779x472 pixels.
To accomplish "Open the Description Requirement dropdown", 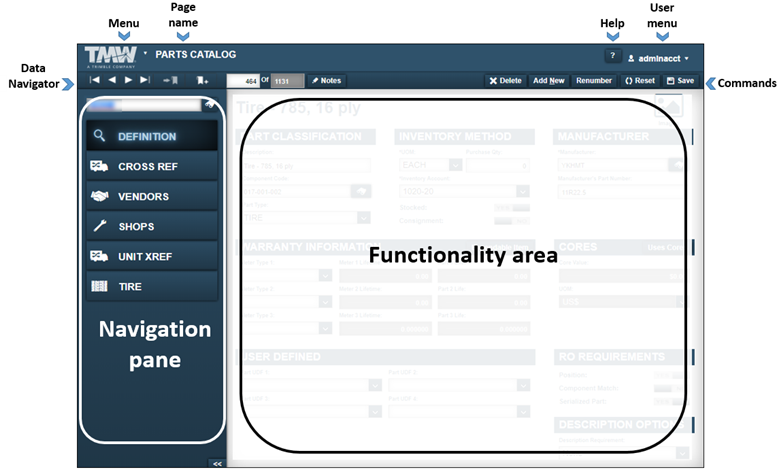I will pos(682,453).
